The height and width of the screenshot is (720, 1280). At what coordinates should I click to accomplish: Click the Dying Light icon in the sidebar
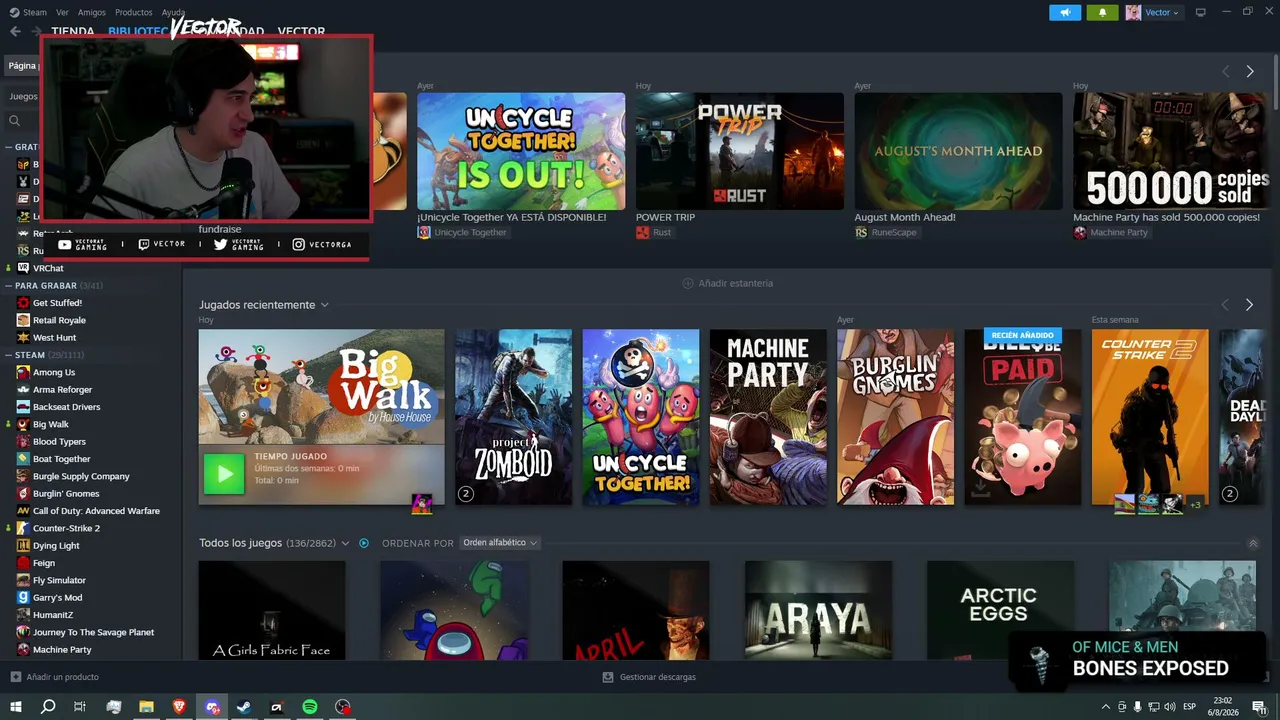click(x=23, y=545)
